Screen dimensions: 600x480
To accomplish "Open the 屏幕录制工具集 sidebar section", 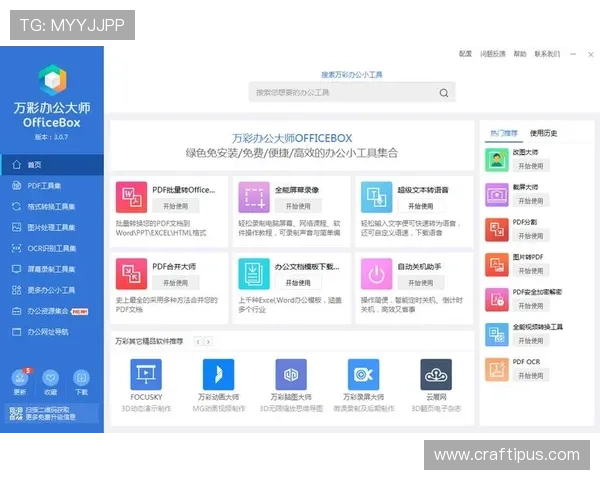I will 52,269.
